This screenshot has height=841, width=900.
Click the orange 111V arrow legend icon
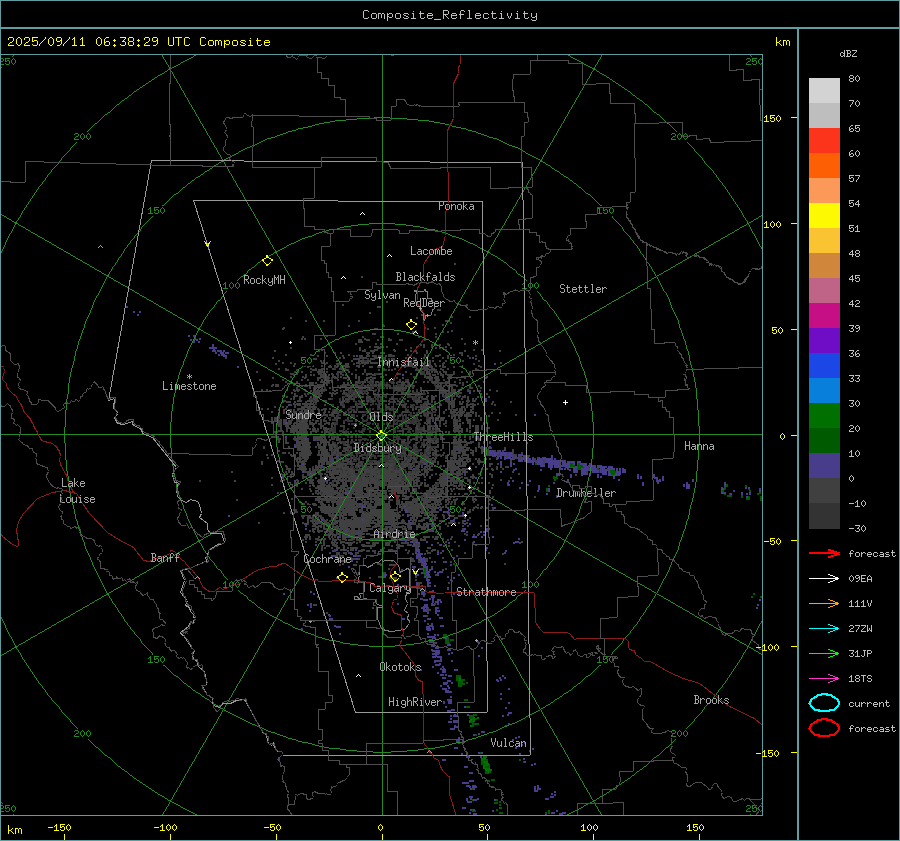(x=824, y=603)
